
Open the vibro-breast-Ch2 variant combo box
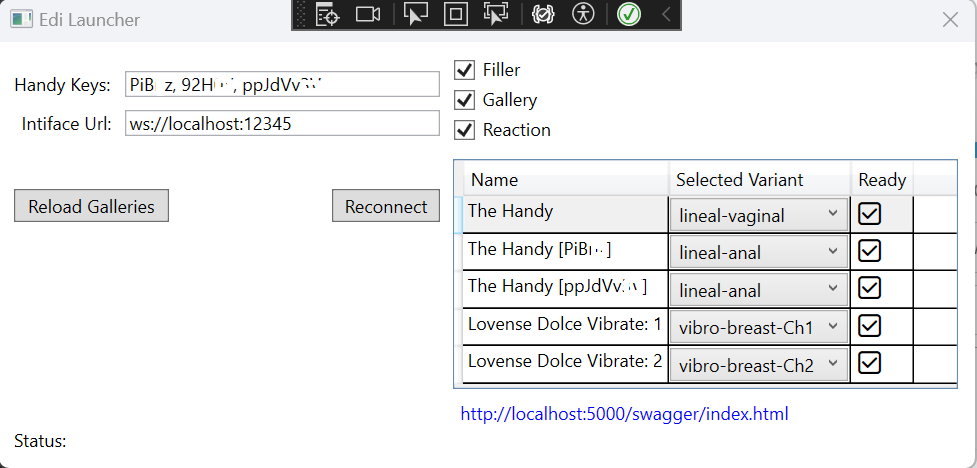click(758, 365)
